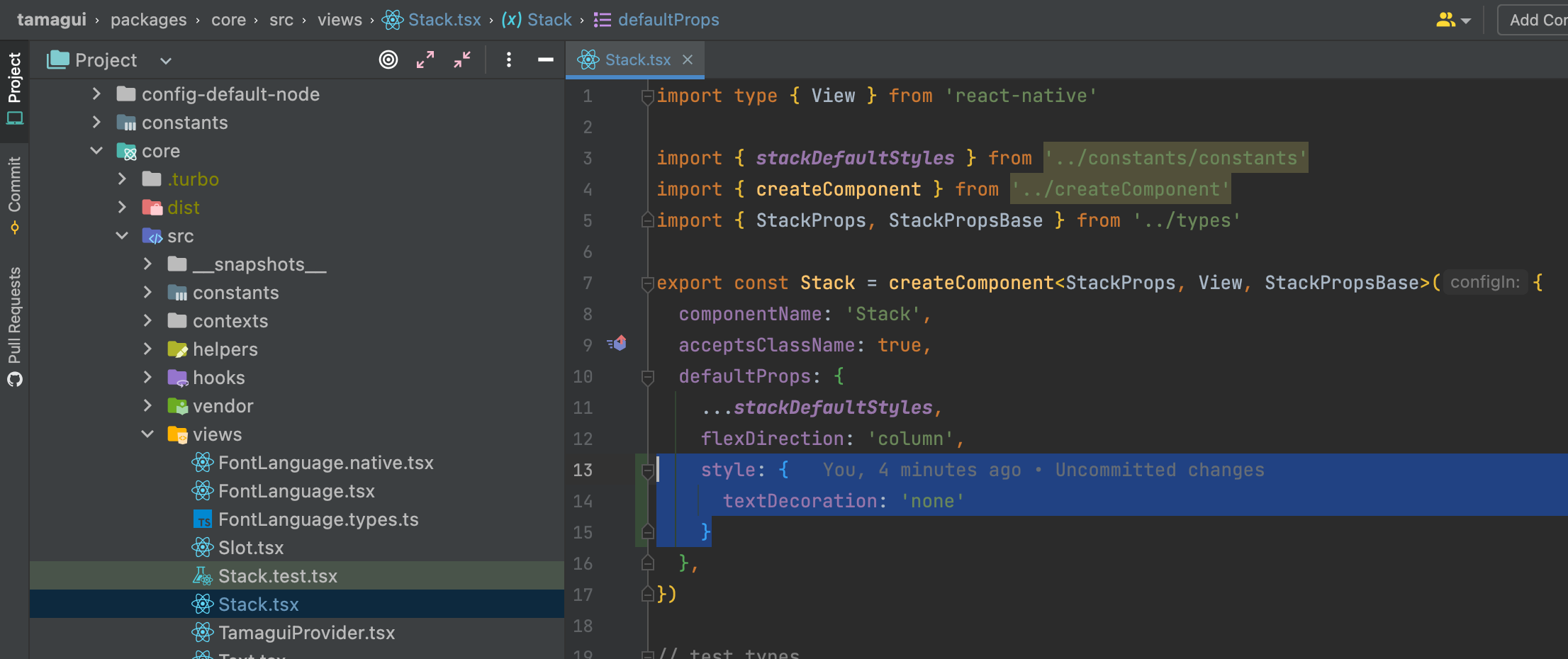This screenshot has width=1568, height=659.
Task: Click the Select Opened File target icon
Action: 388,60
